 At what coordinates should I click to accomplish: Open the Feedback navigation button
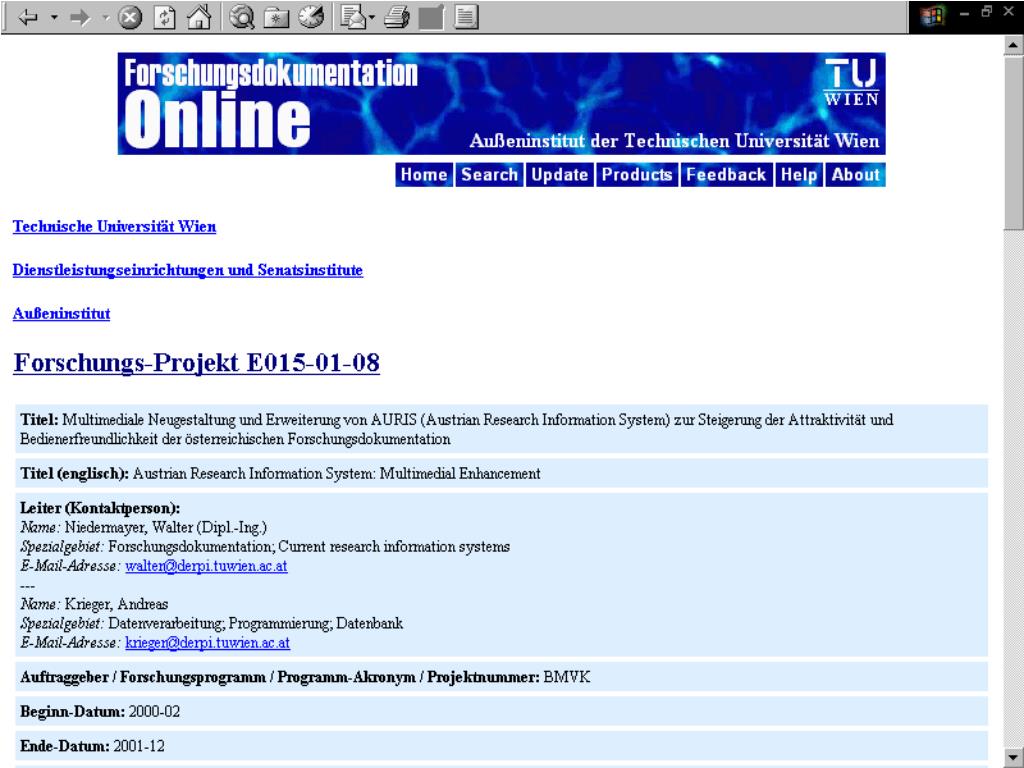coord(726,175)
